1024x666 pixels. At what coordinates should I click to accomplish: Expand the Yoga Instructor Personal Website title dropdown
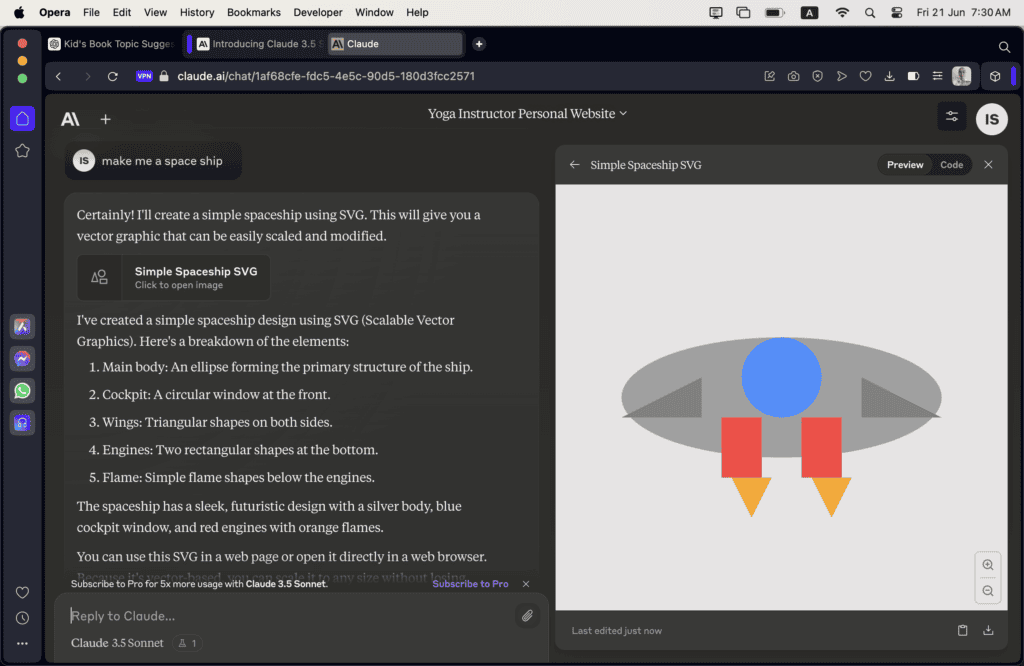pyautogui.click(x=527, y=114)
